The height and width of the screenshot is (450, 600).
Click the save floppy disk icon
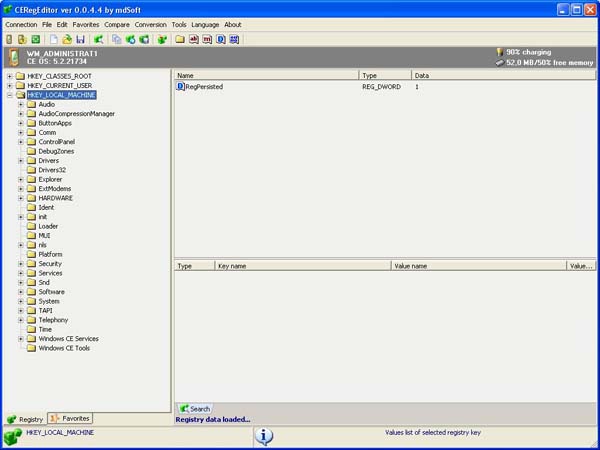pos(79,39)
